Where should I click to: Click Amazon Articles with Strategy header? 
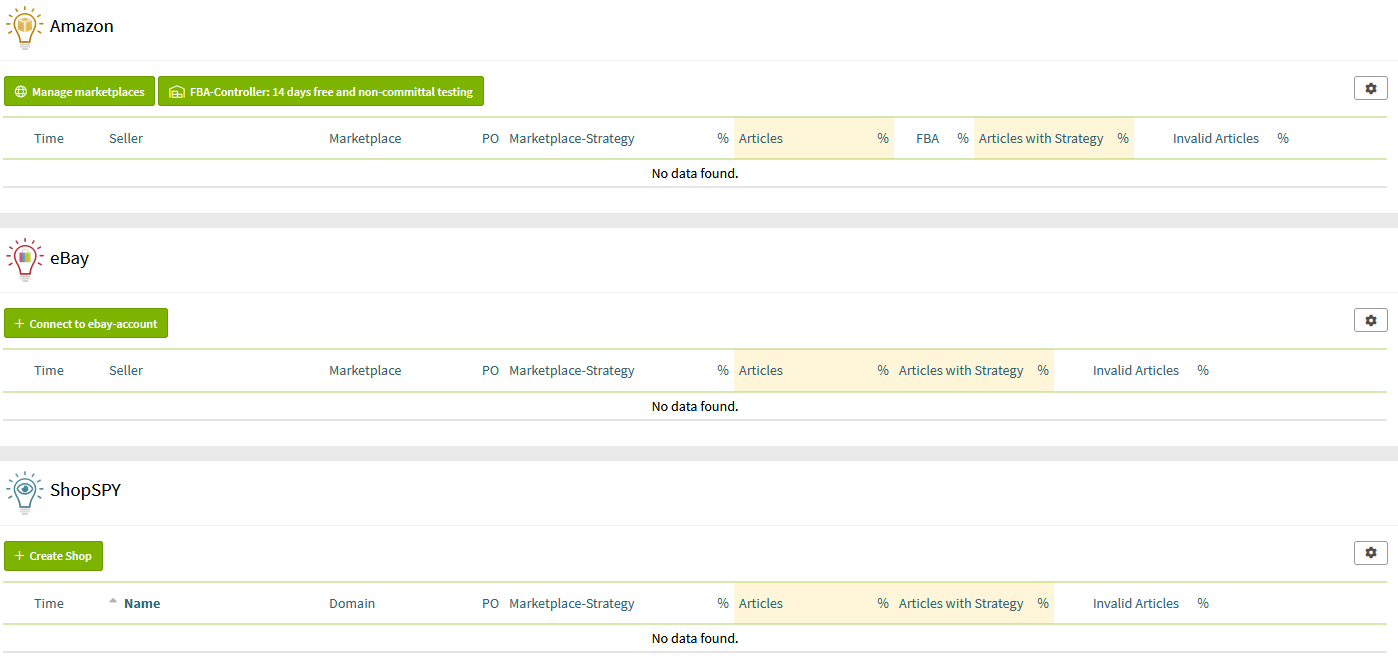click(1041, 138)
